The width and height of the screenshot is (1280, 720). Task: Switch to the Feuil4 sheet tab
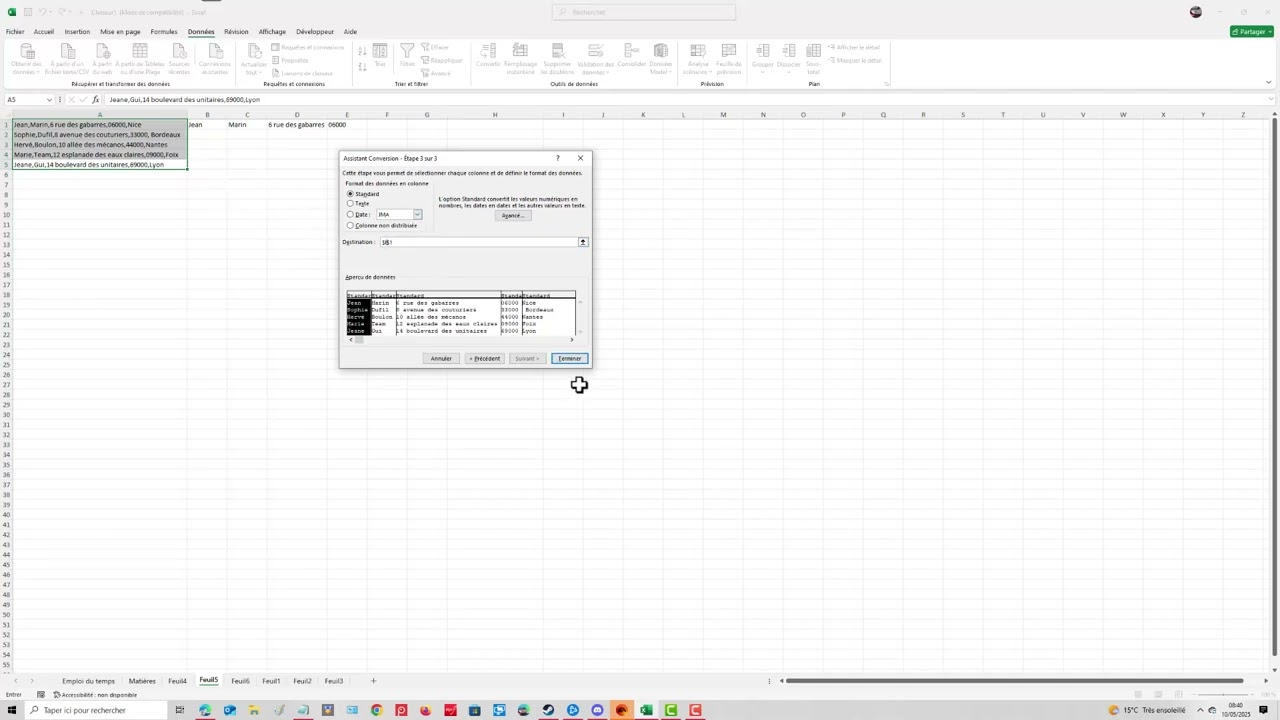pyautogui.click(x=177, y=681)
